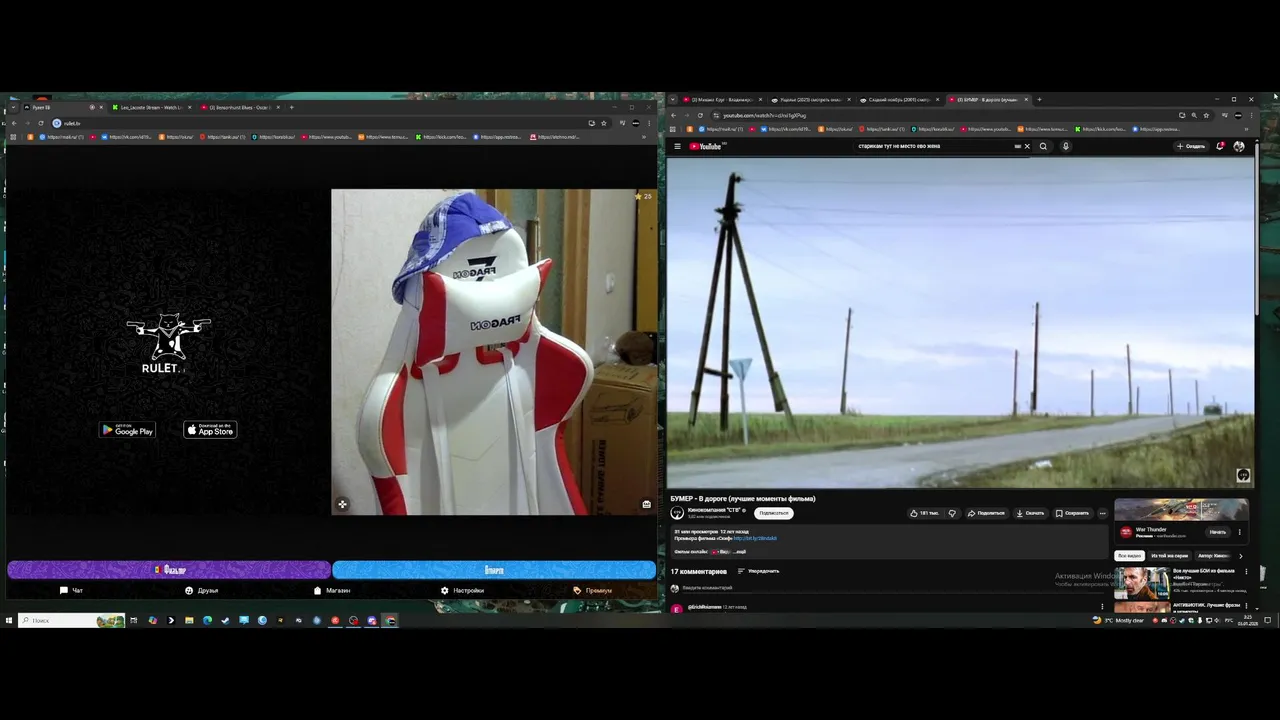Click the Windows taskbar search box
Image resolution: width=1280 pixels, height=720 pixels.
[x=71, y=620]
